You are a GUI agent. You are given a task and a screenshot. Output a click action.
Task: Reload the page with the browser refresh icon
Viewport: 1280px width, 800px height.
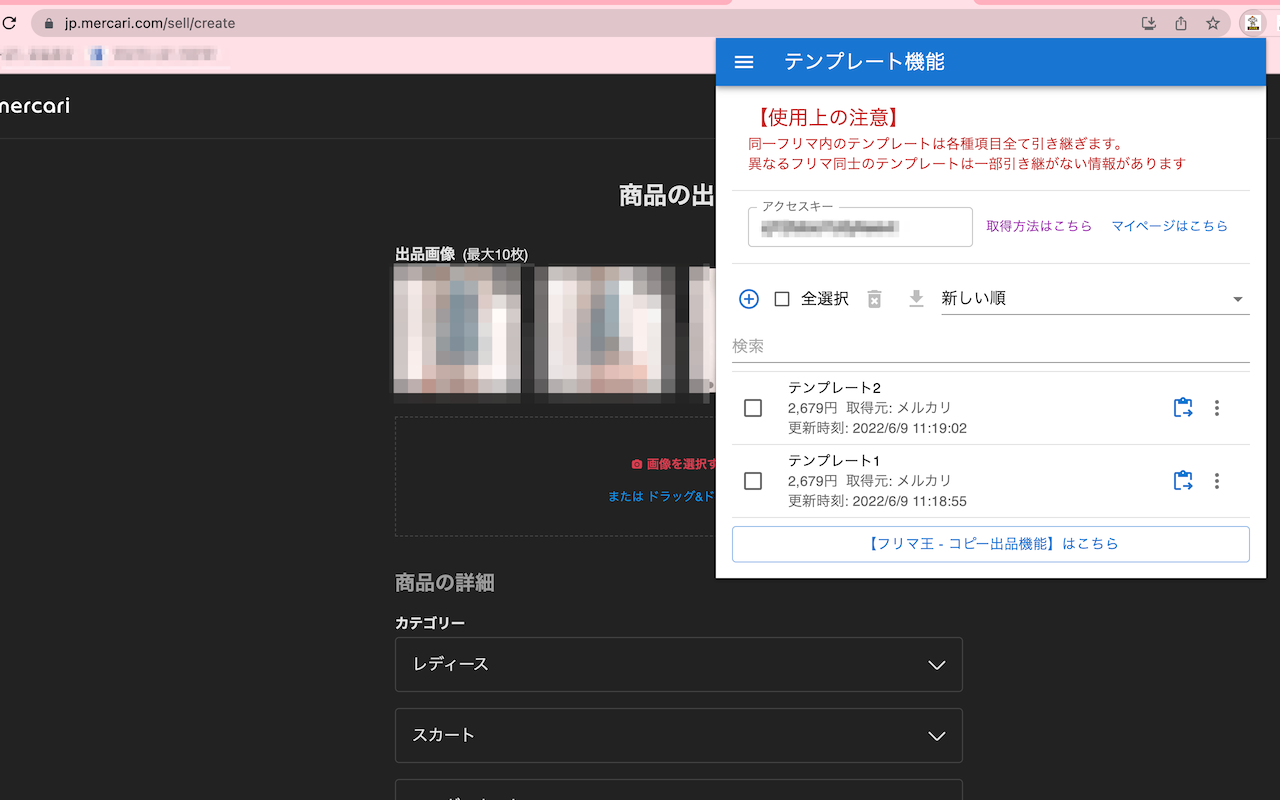[8, 23]
